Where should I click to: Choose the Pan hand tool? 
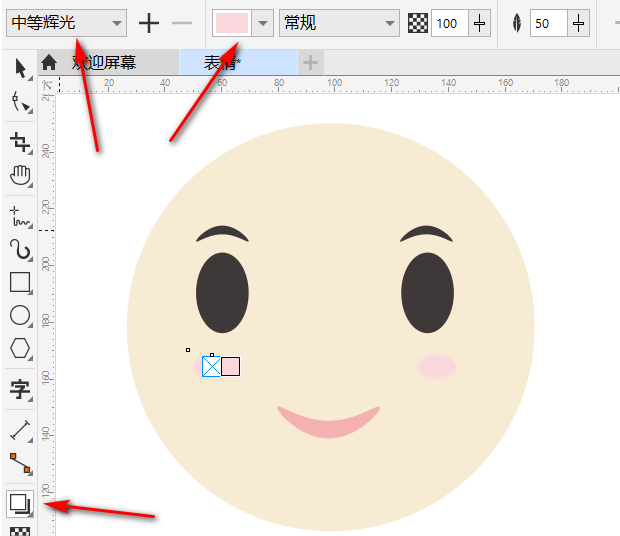(20, 176)
